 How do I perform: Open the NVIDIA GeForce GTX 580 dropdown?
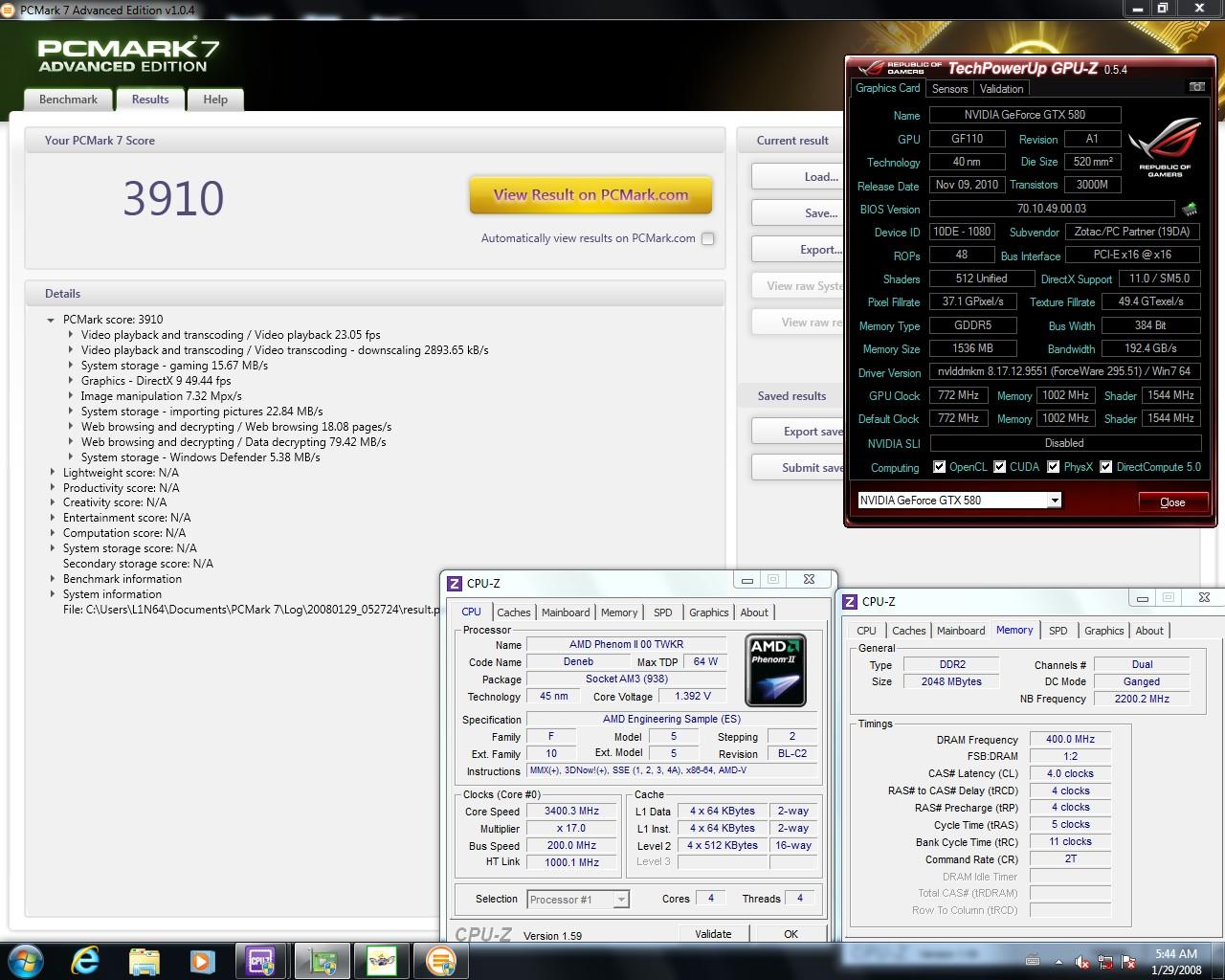[x=1054, y=501]
